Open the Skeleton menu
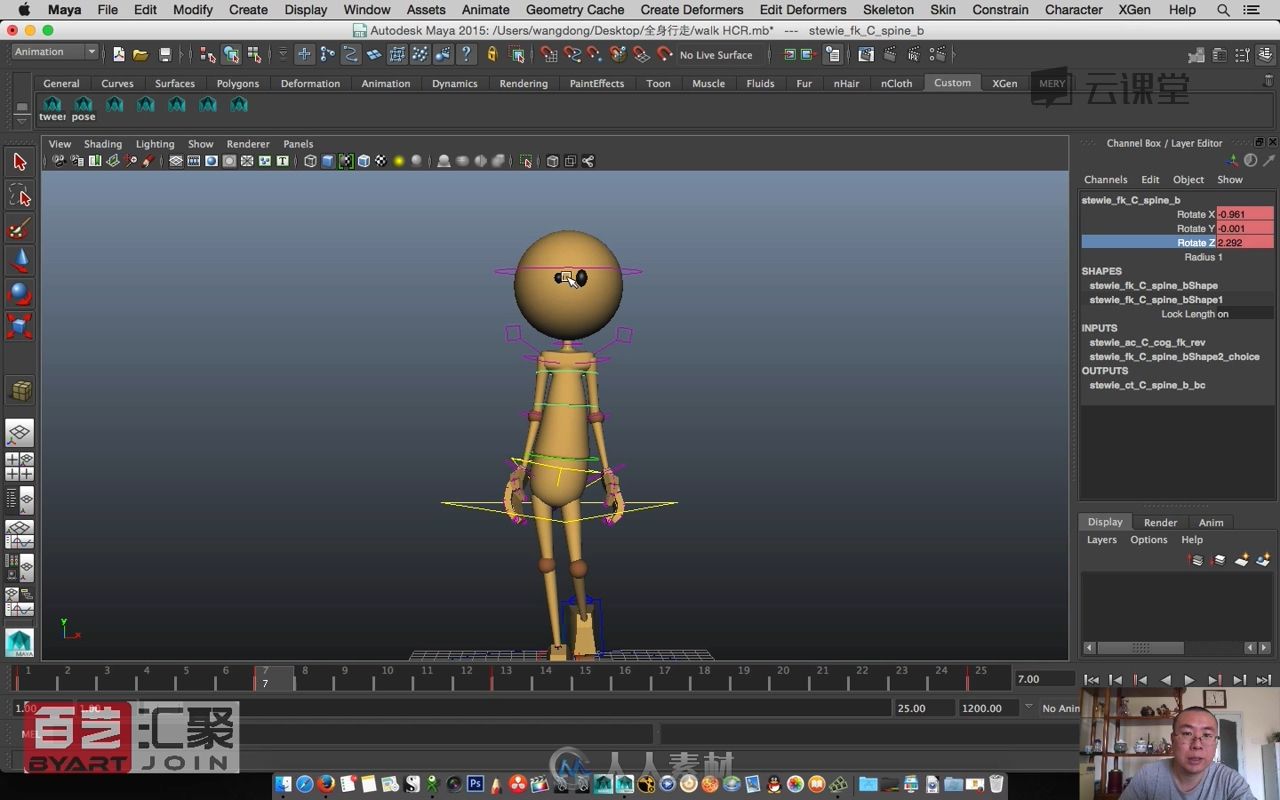1280x800 pixels. point(888,9)
